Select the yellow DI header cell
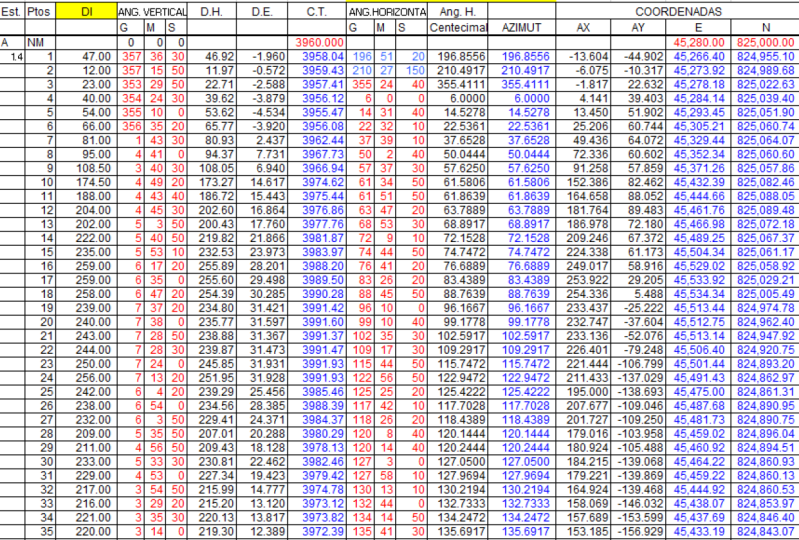Image resolution: width=799 pixels, height=540 pixels. tap(87, 12)
